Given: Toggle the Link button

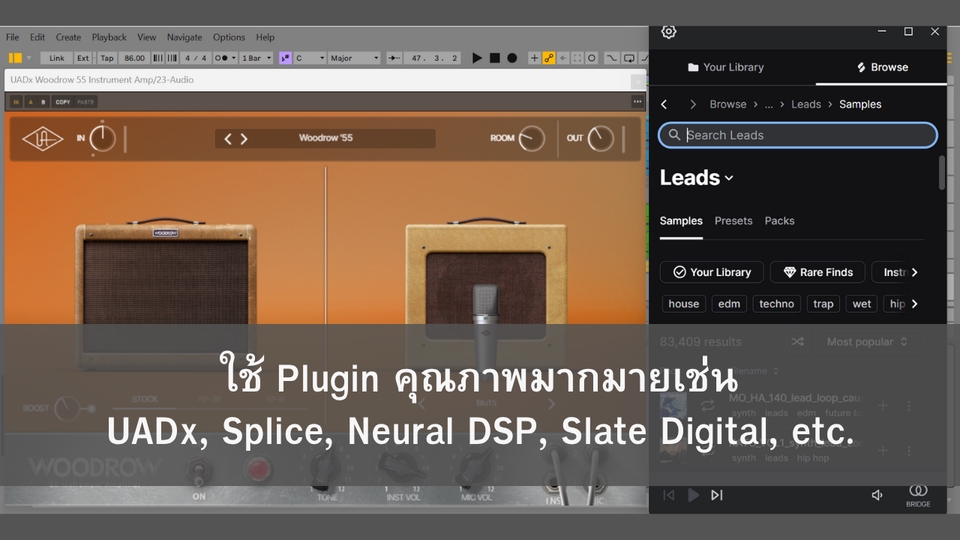Looking at the screenshot, I should click(x=56, y=58).
